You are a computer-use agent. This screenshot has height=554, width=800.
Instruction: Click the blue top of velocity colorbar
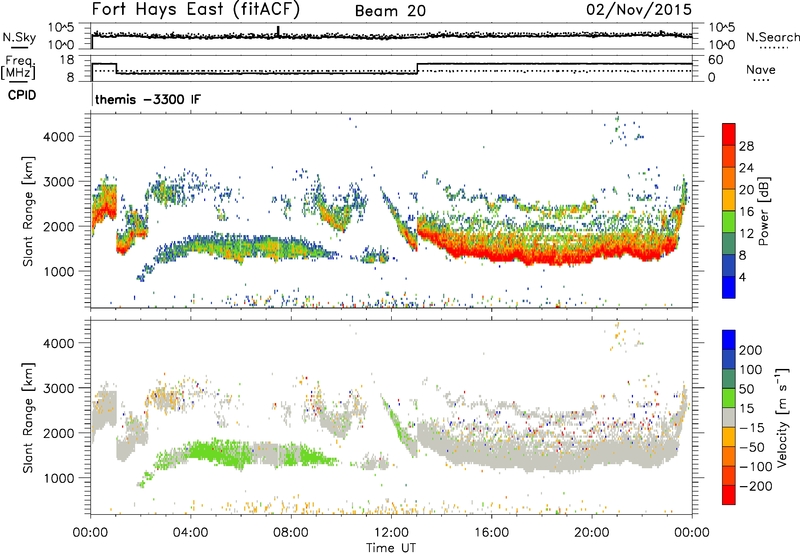[729, 340]
